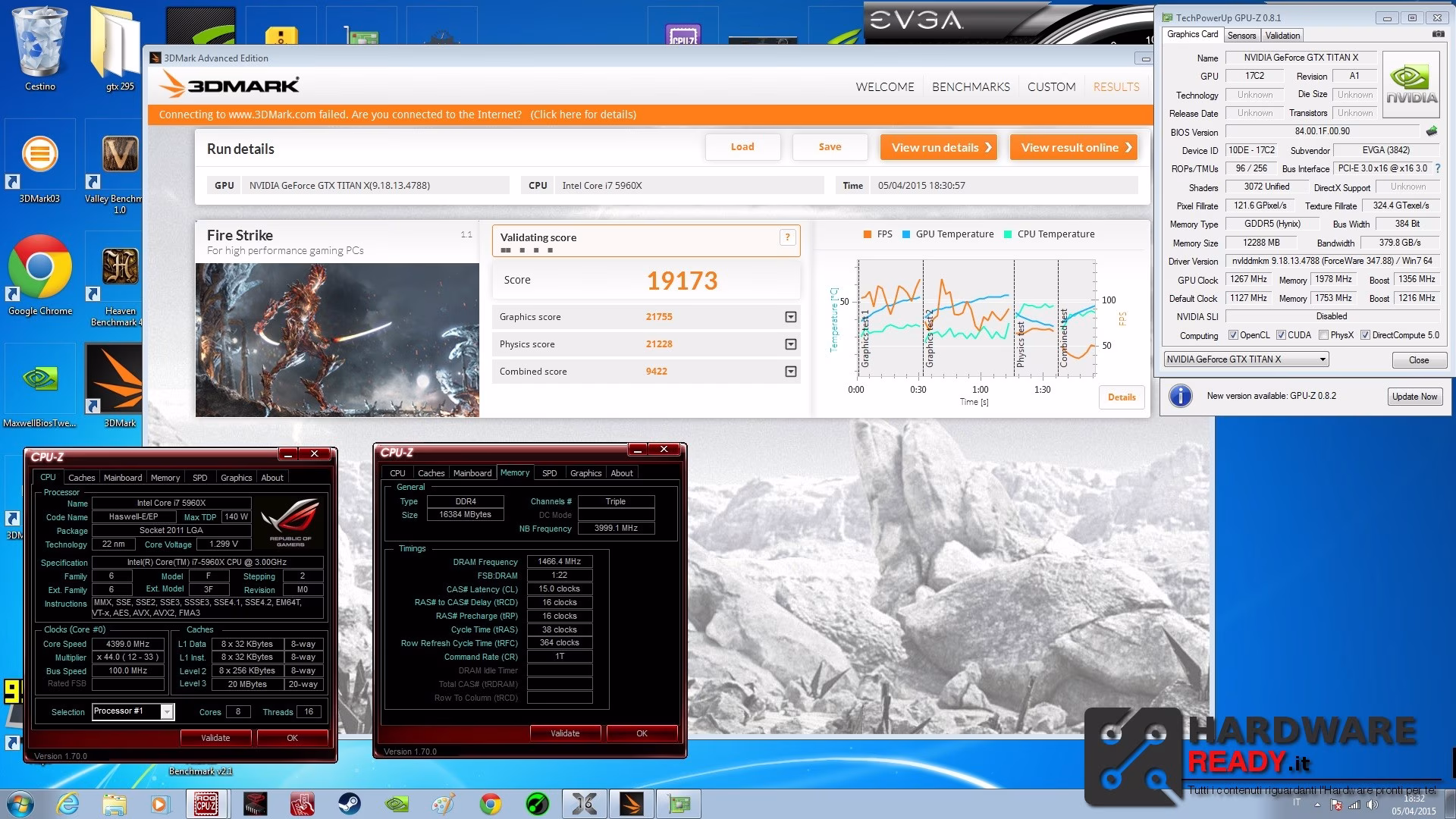Click the Fire Strike preview thumbnail
Image resolution: width=1456 pixels, height=819 pixels.
[x=337, y=340]
